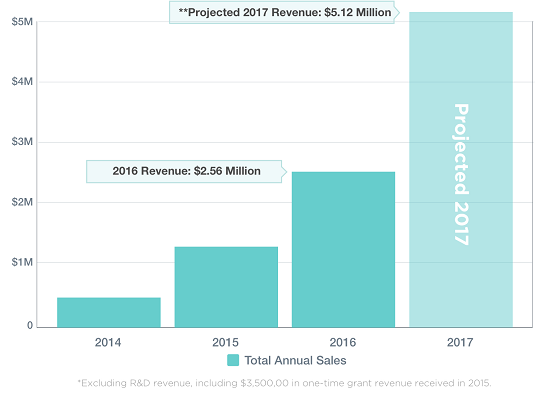Select the $2M y-axis label
Viewport: 550px width, 399px height.
click(22, 202)
